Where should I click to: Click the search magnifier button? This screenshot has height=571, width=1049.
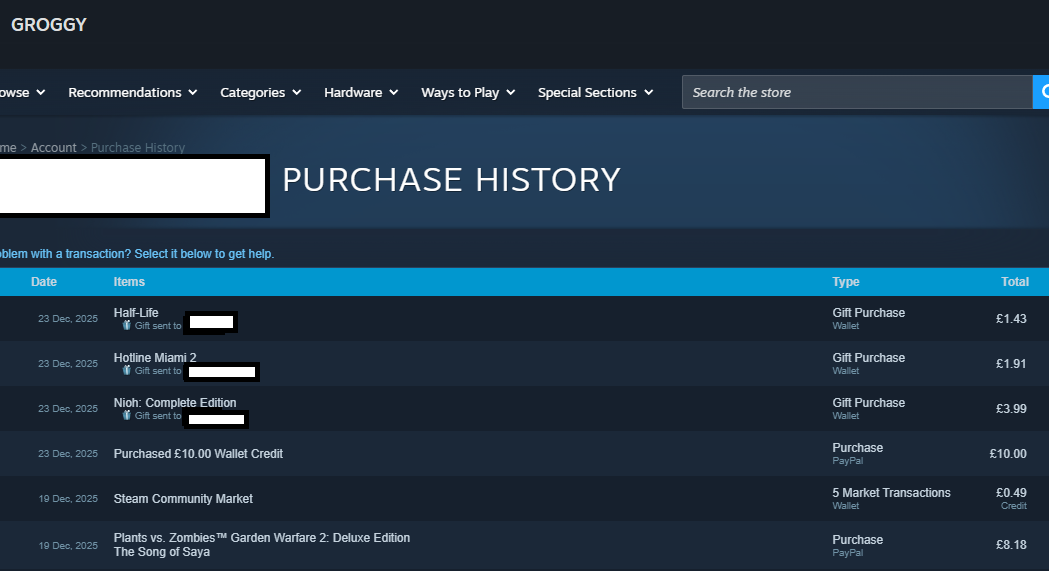[x=1041, y=92]
